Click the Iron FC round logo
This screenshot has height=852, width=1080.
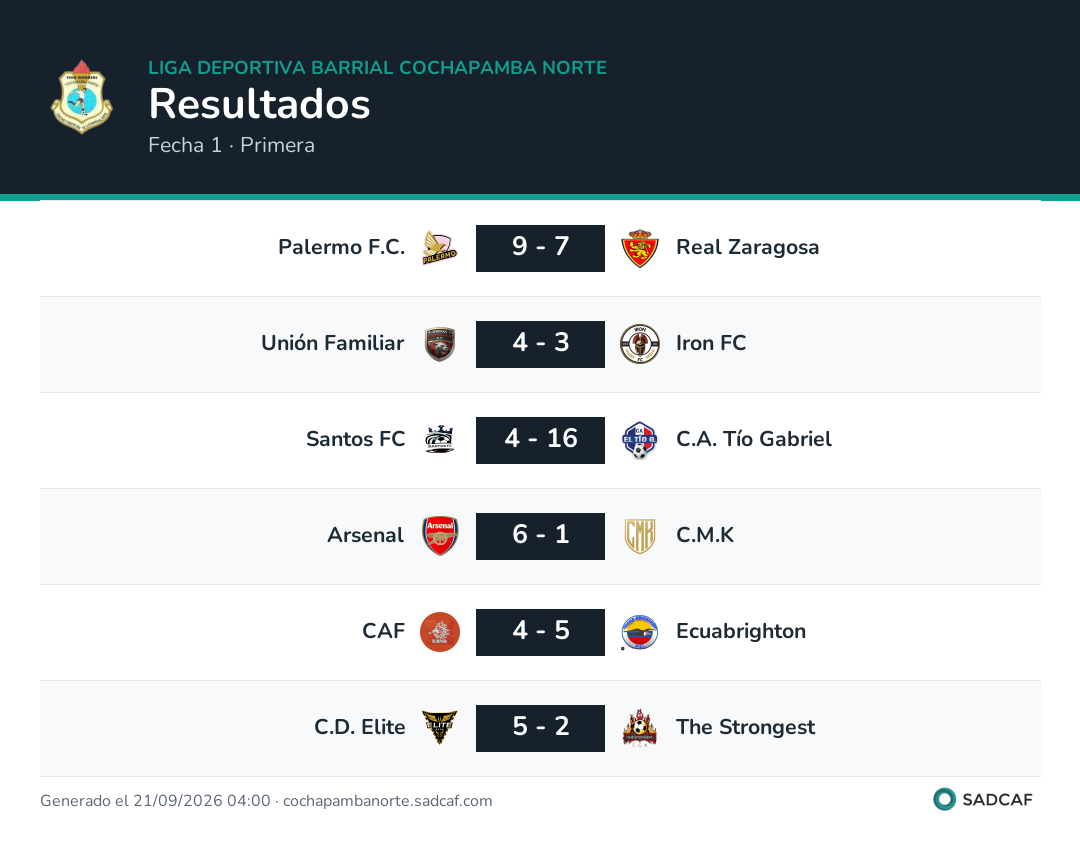pos(640,344)
